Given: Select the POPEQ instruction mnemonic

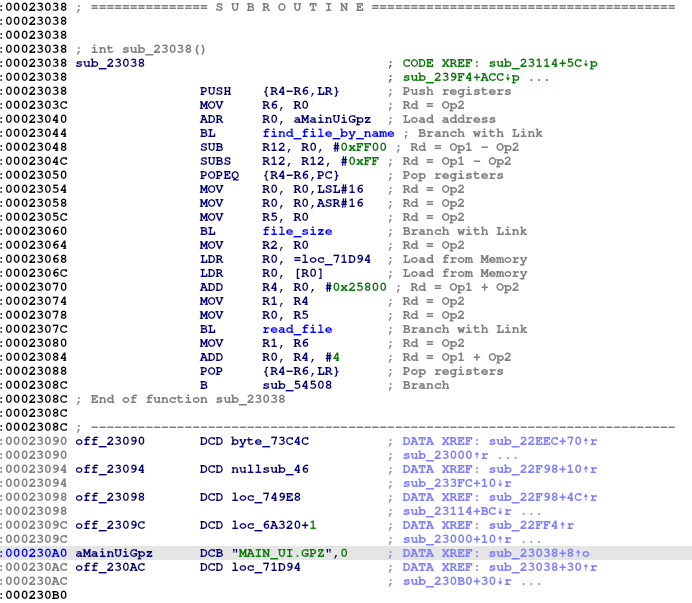Looking at the screenshot, I should pyautogui.click(x=220, y=175).
